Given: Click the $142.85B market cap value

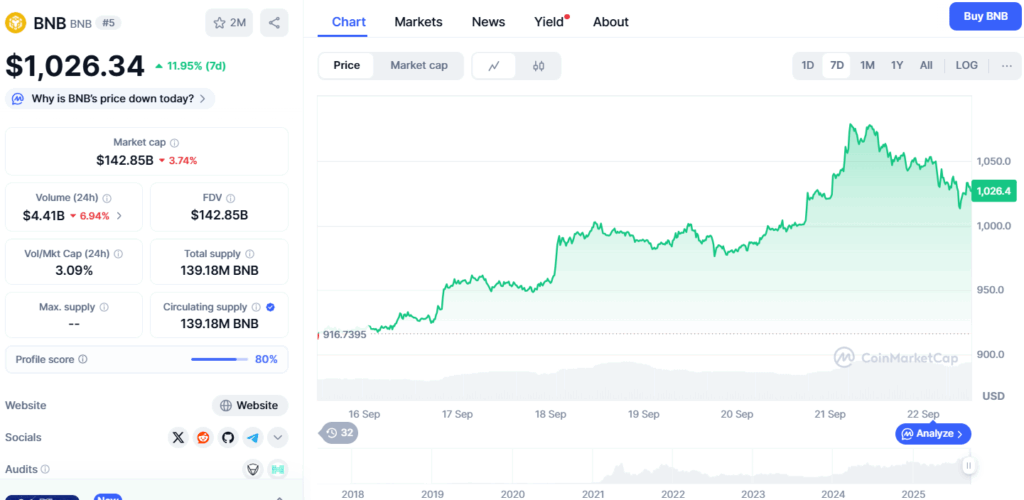Looking at the screenshot, I should [124, 160].
